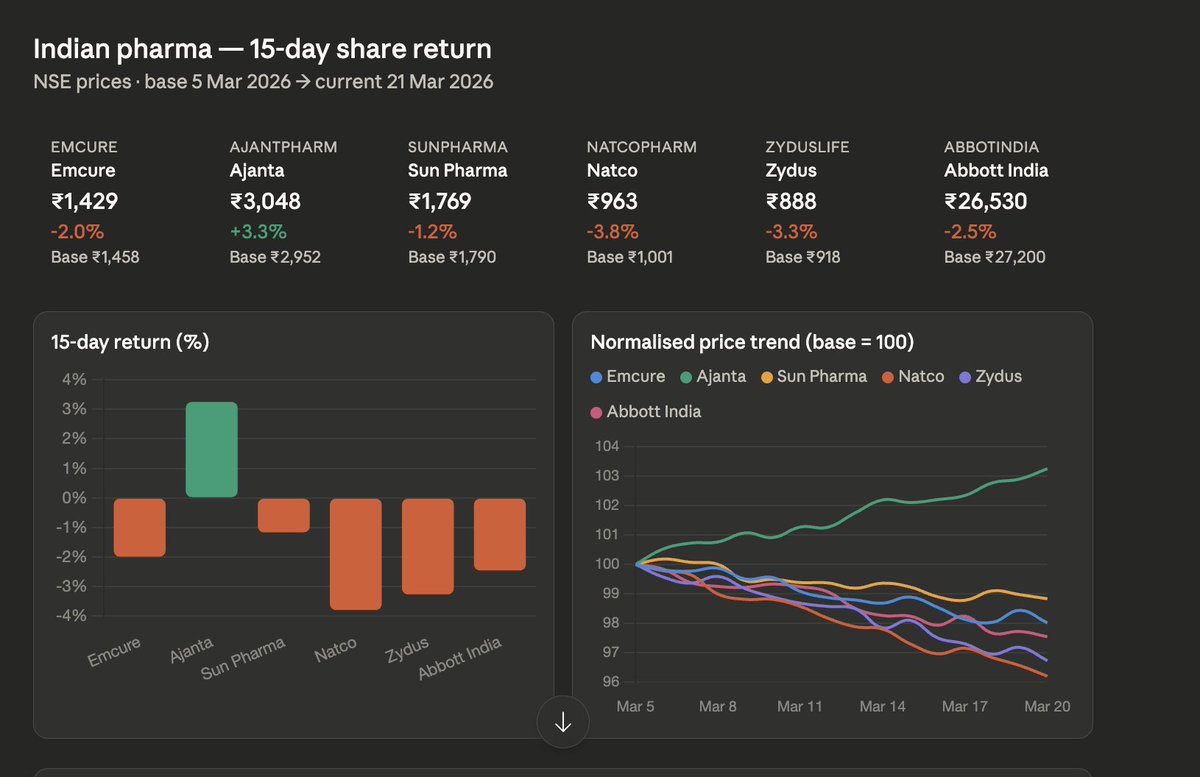Select the ABBOTINDIA ticker label
The image size is (1200, 777).
tap(991, 147)
